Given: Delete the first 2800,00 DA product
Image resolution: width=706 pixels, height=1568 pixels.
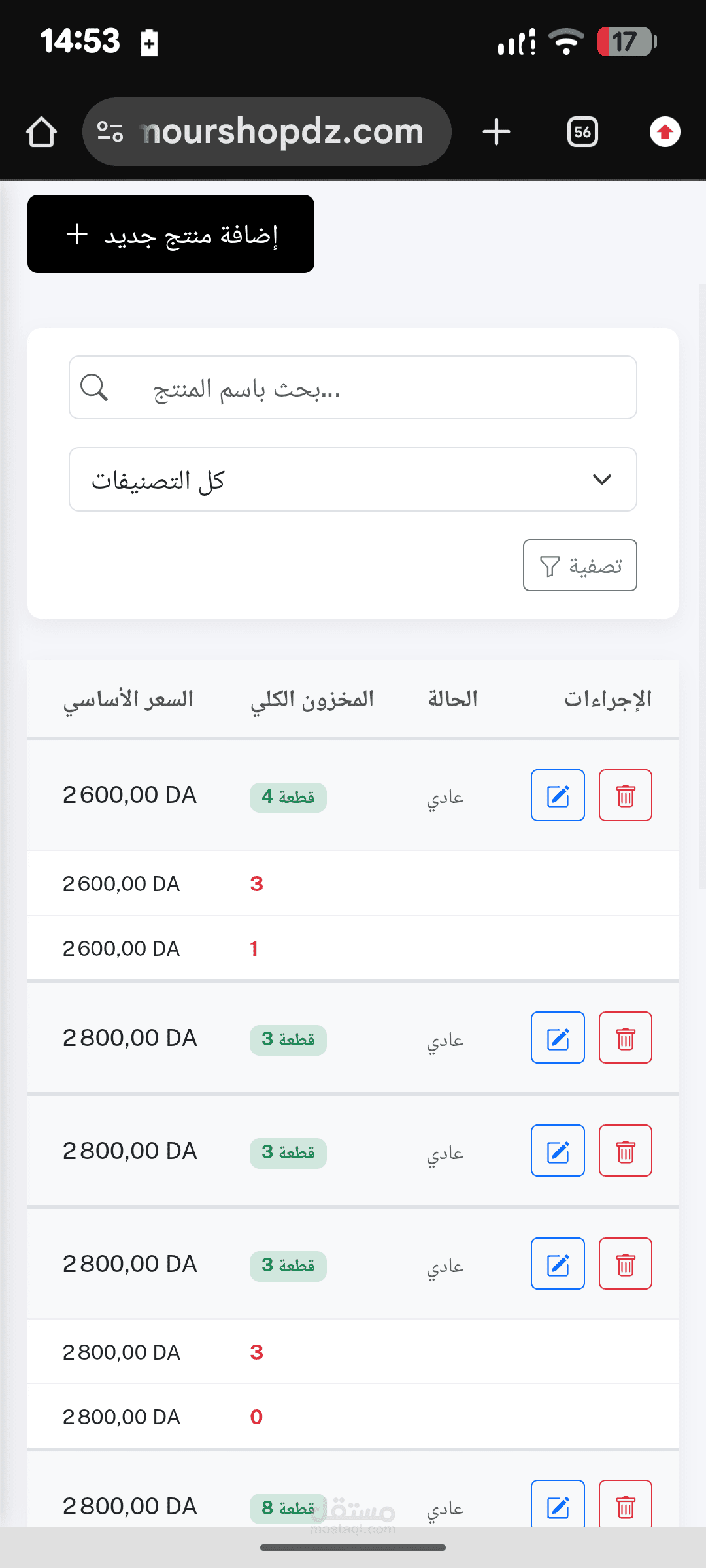Looking at the screenshot, I should pos(626,1037).
